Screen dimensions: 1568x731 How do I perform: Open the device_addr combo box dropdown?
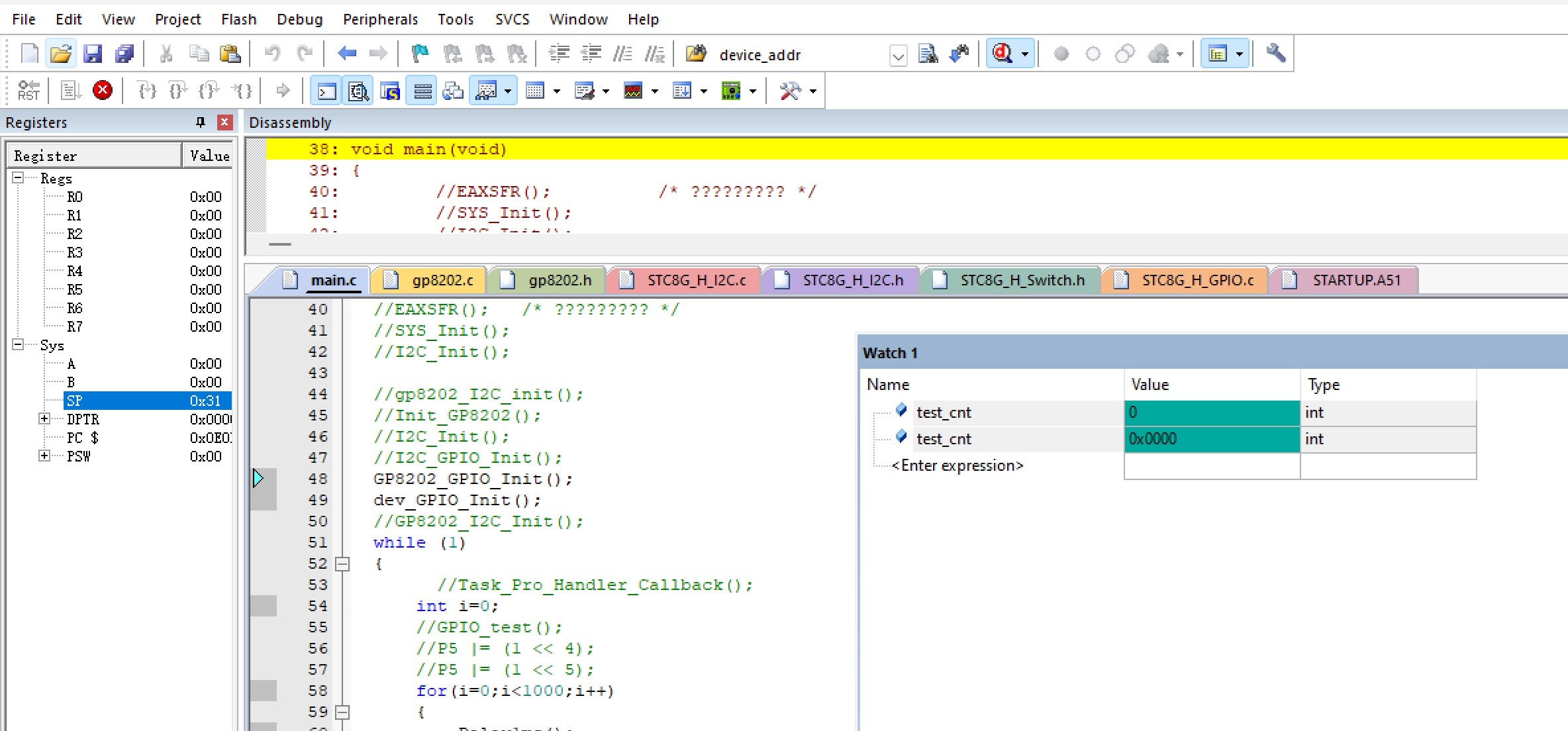point(898,55)
